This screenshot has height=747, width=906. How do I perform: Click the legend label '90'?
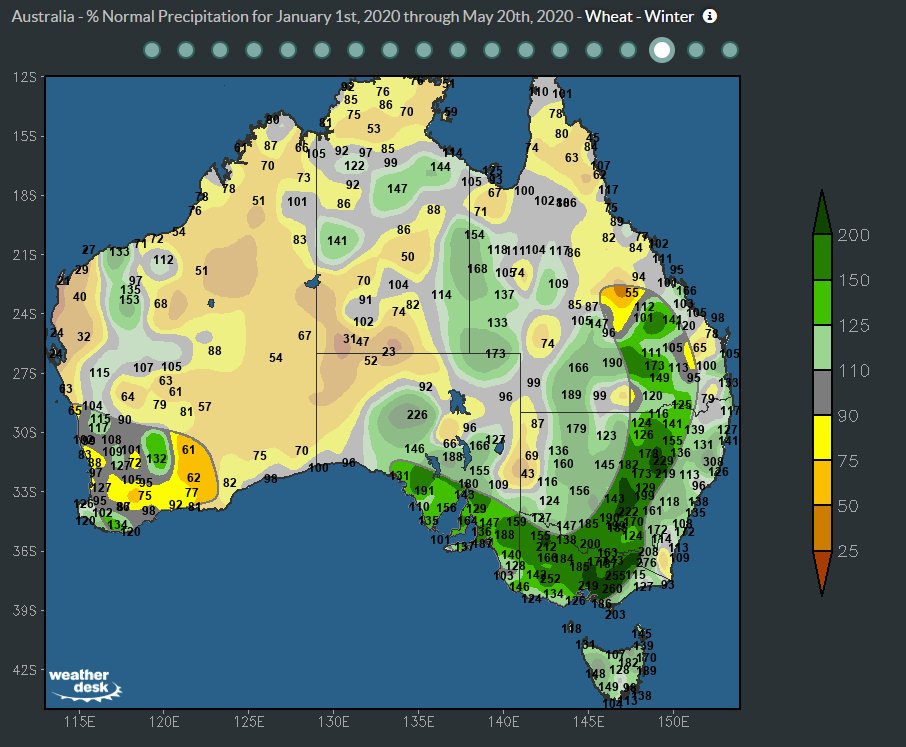click(x=848, y=415)
